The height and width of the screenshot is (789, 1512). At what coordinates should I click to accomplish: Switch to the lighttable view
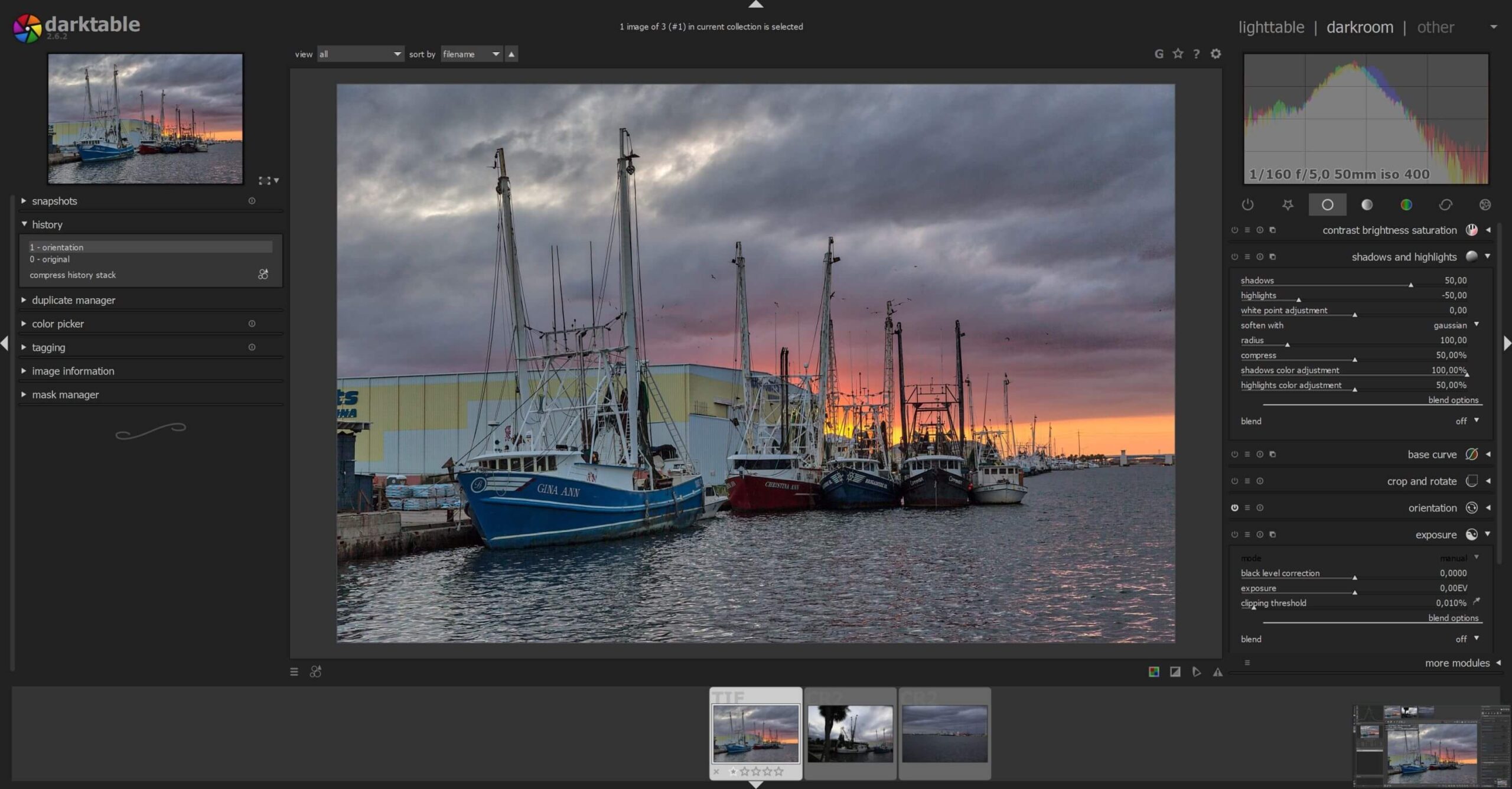(1271, 27)
